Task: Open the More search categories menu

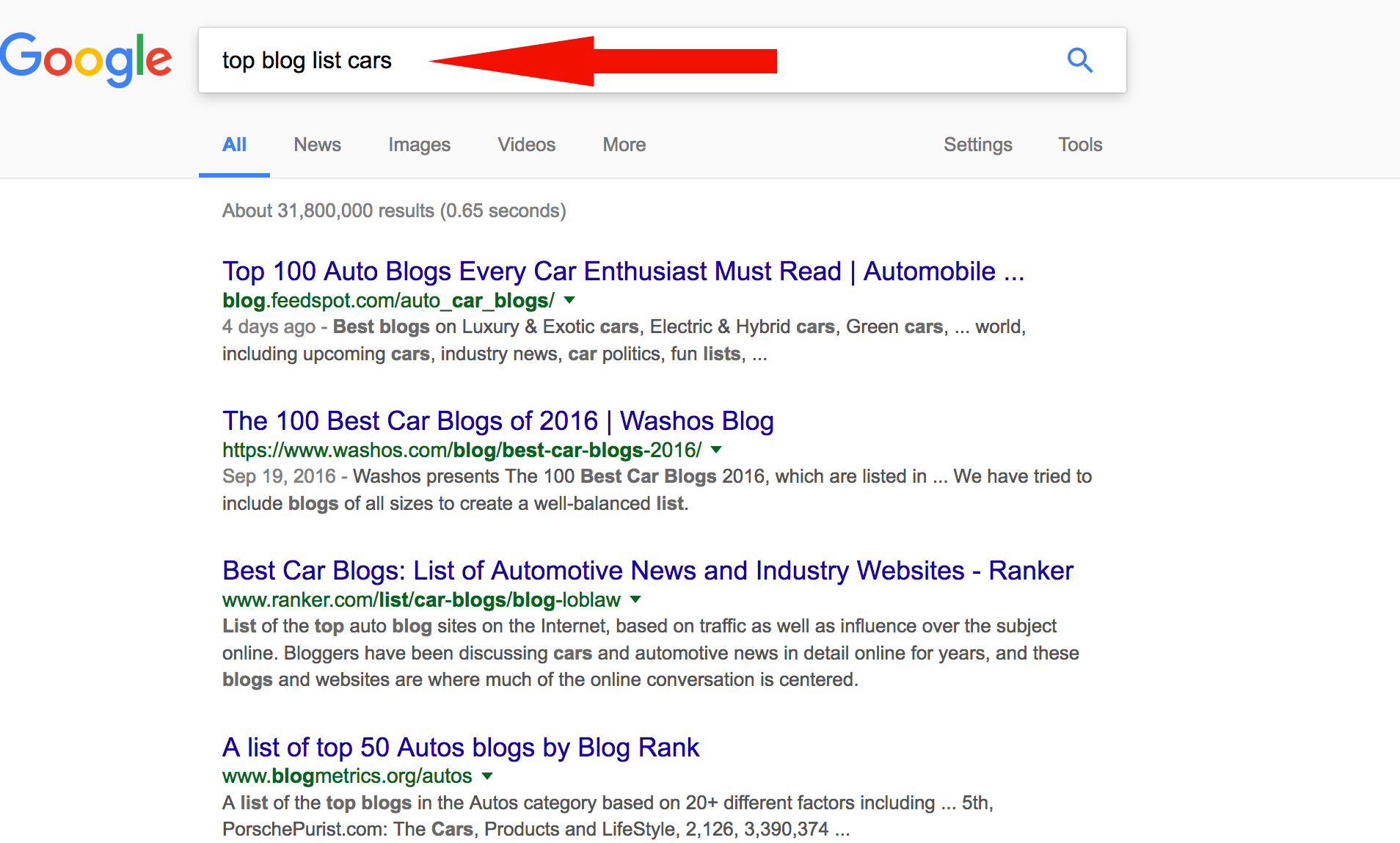Action: (624, 145)
